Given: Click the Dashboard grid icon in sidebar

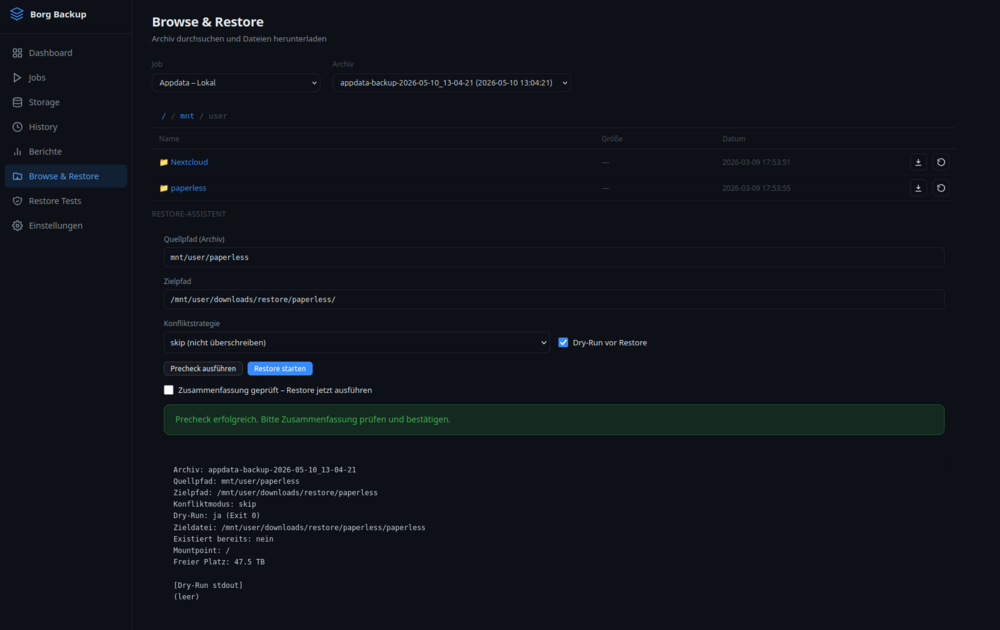Looking at the screenshot, I should pyautogui.click(x=17, y=53).
